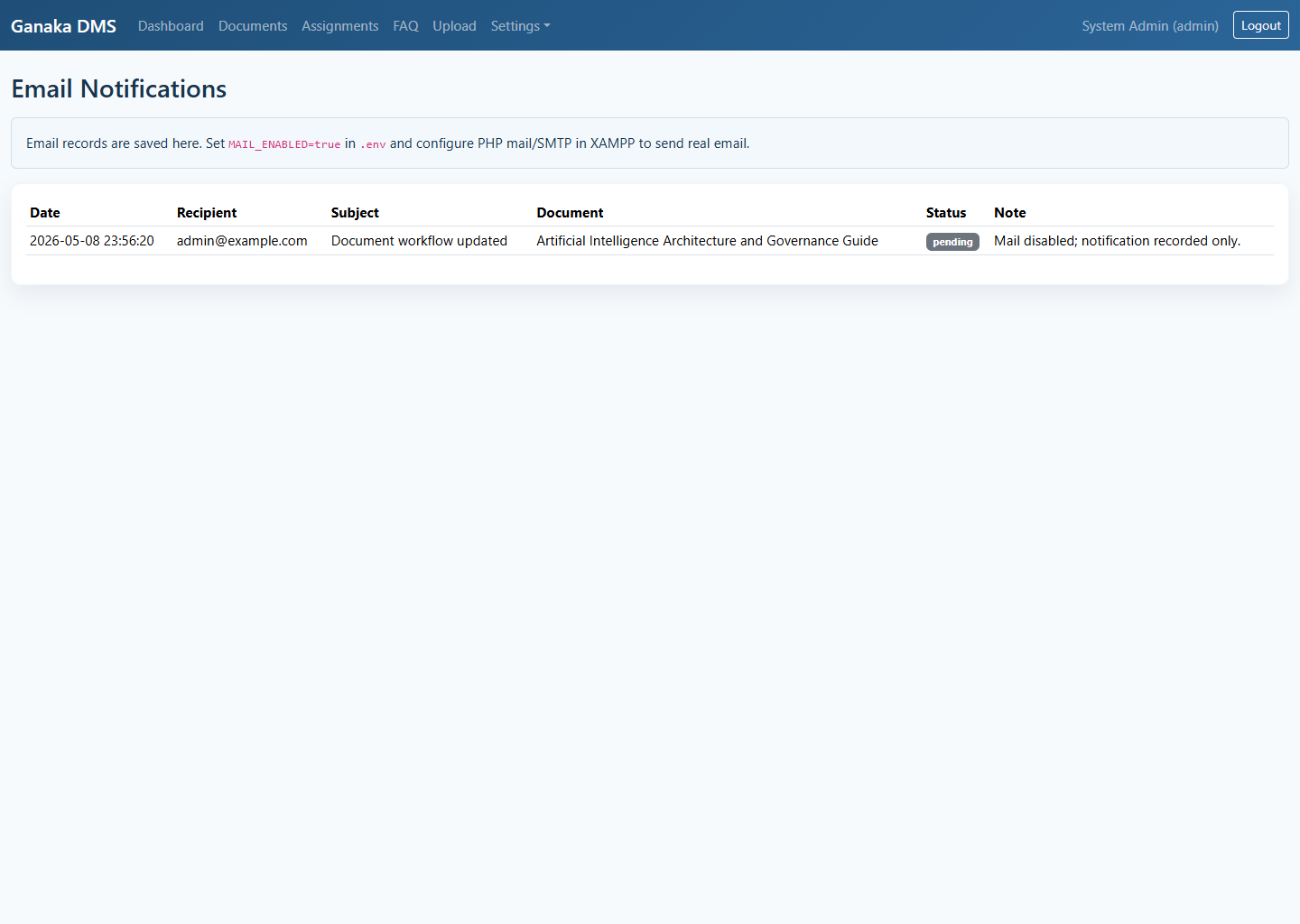Click the MAIL_ENABLED=true code text
This screenshot has height=924, width=1300.
pos(284,144)
